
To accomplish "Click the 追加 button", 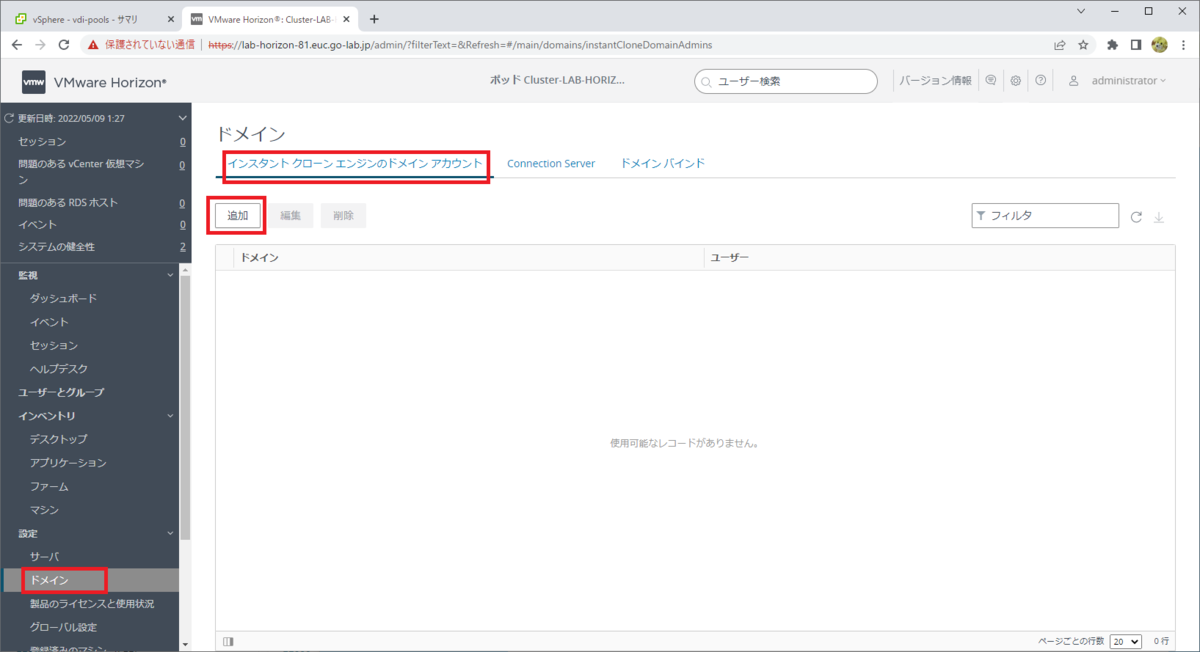I will [237, 216].
